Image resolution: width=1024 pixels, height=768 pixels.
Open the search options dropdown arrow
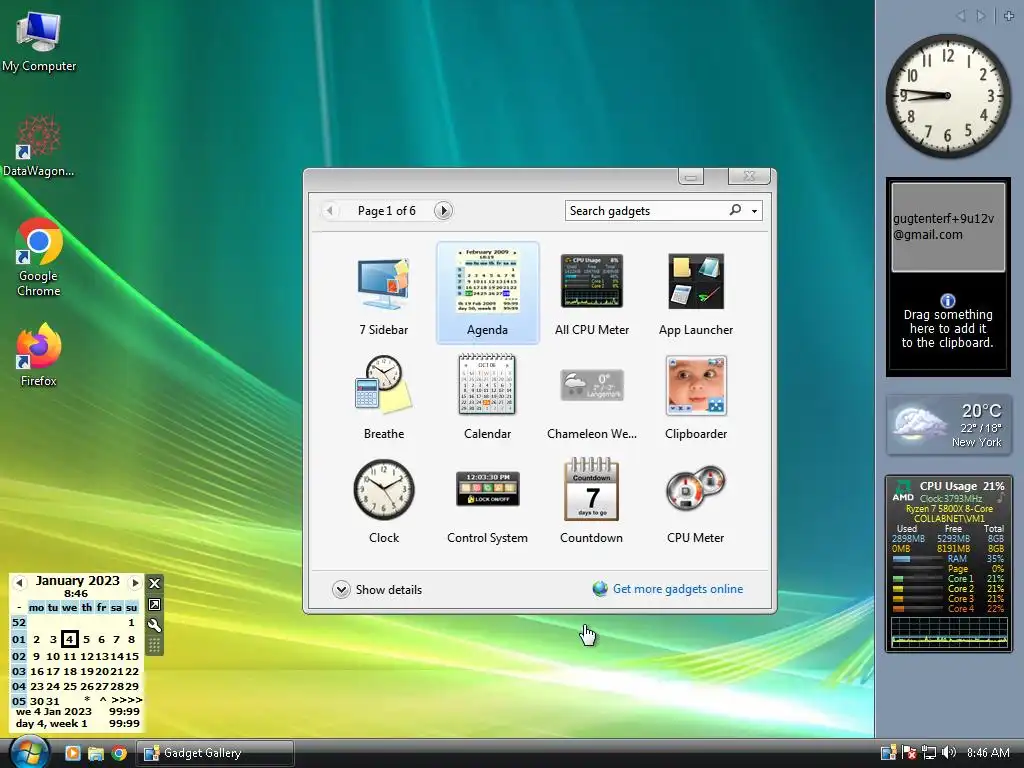coord(754,211)
